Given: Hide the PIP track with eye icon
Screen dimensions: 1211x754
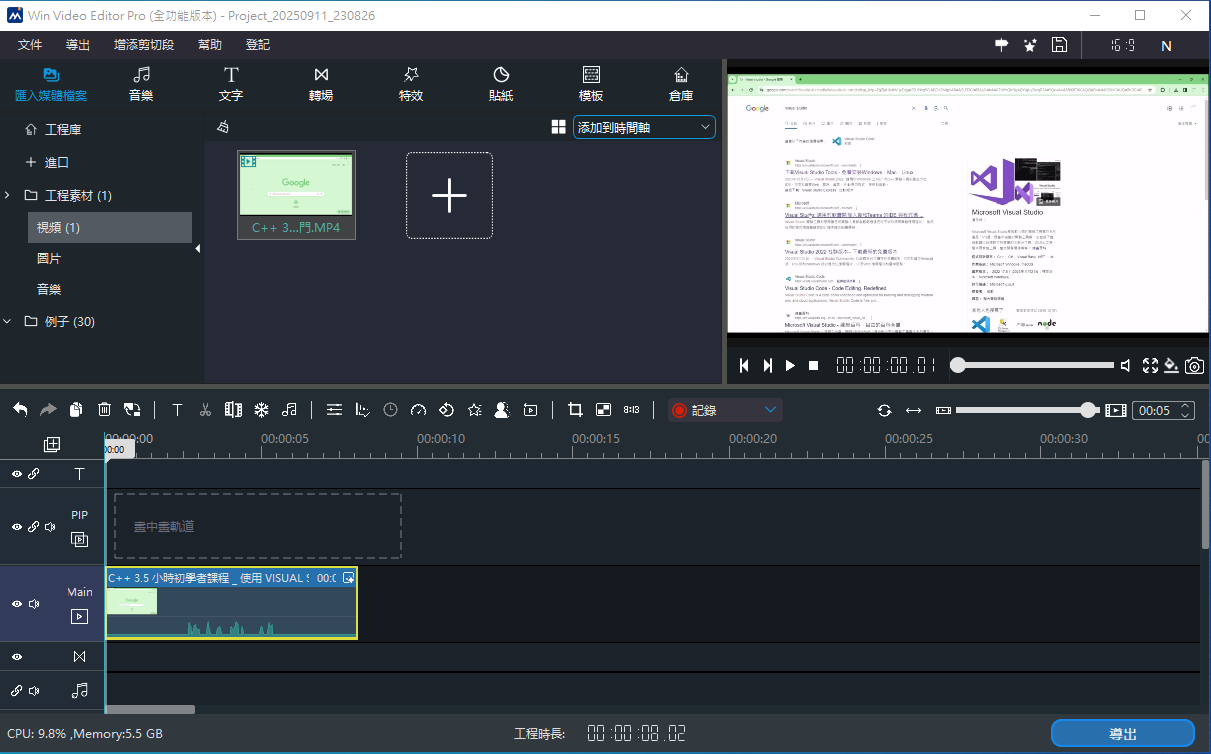Looking at the screenshot, I should (17, 527).
